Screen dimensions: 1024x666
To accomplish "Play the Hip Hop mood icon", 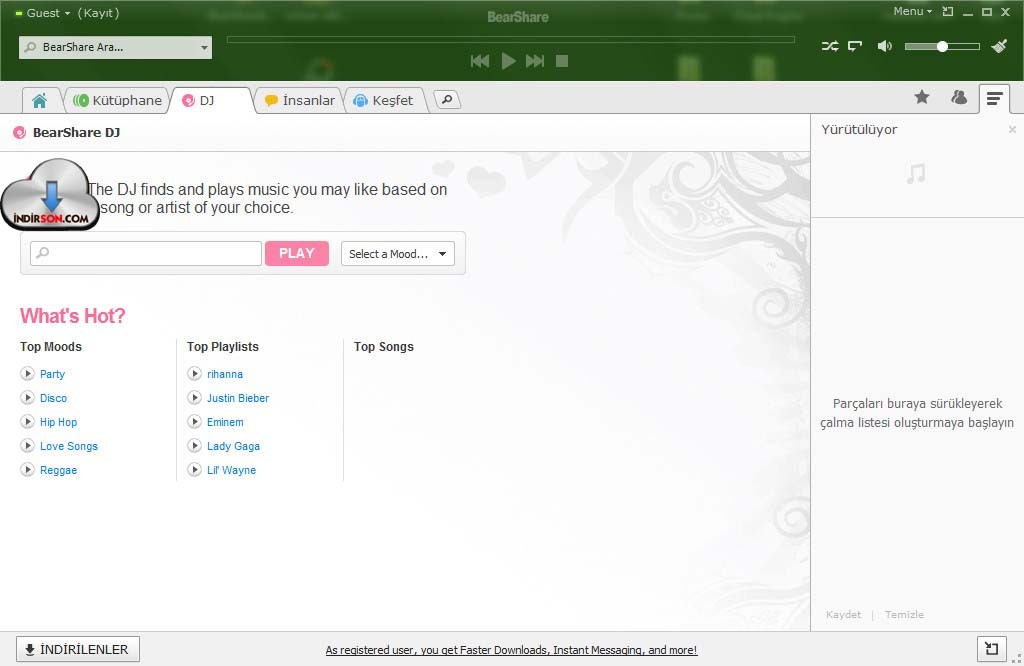I will (x=27, y=422).
